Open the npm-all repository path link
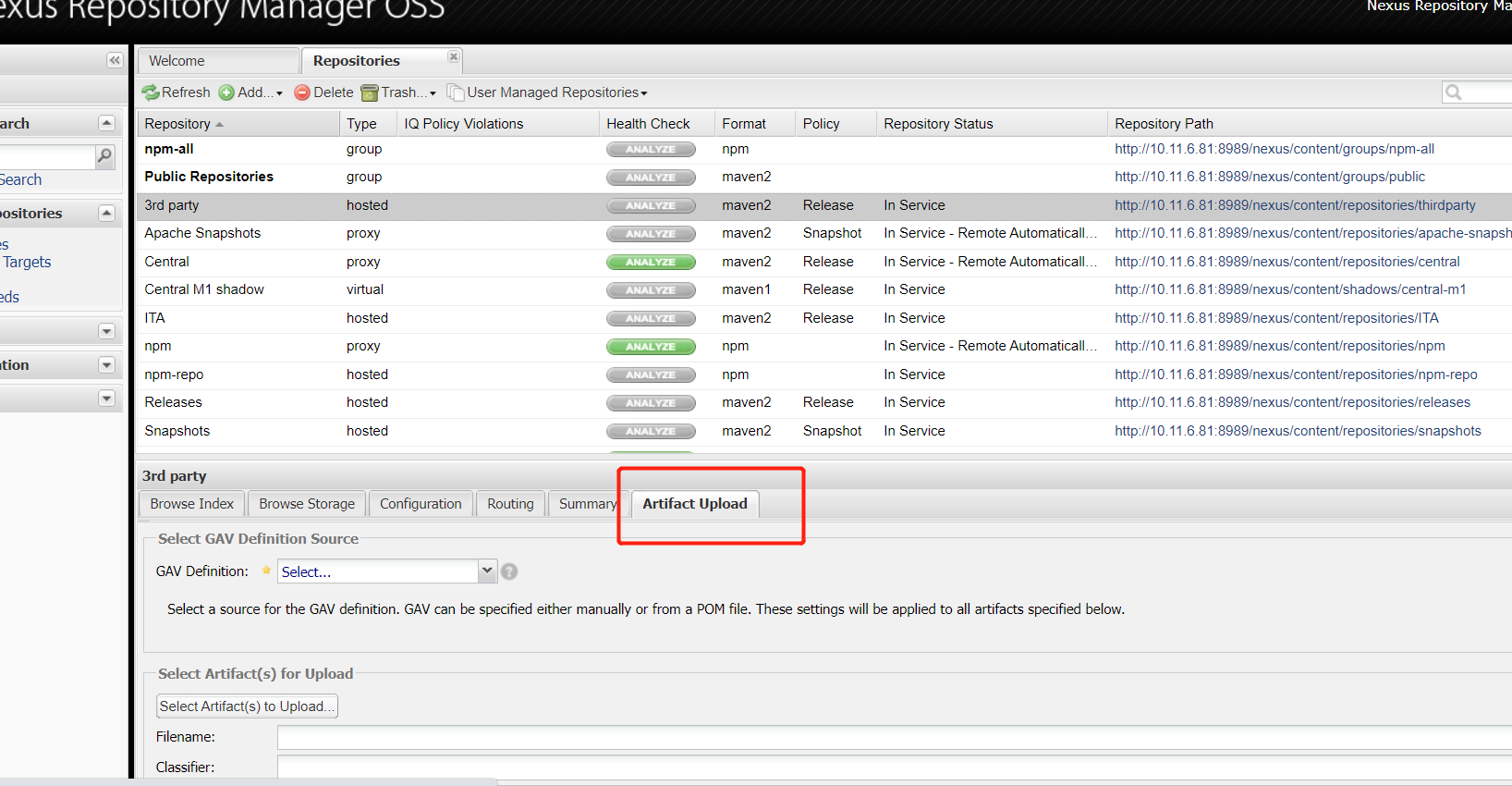Viewport: 1512px width, 786px height. (1274, 149)
